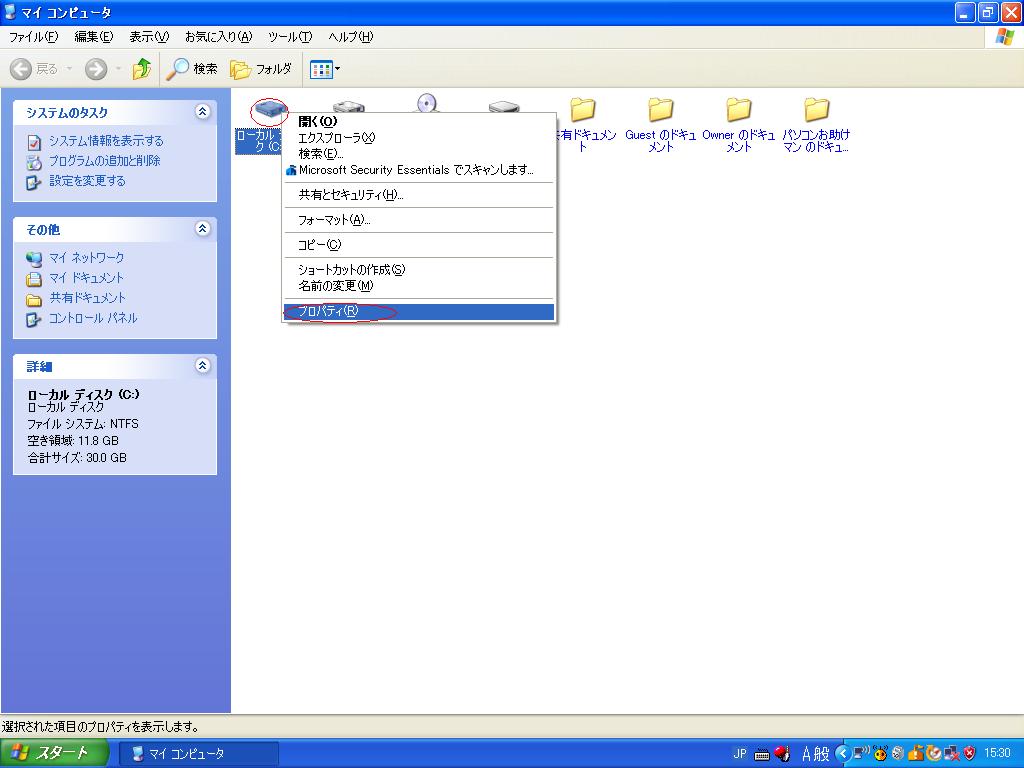Choose 開く(O) in context menu

(419, 121)
